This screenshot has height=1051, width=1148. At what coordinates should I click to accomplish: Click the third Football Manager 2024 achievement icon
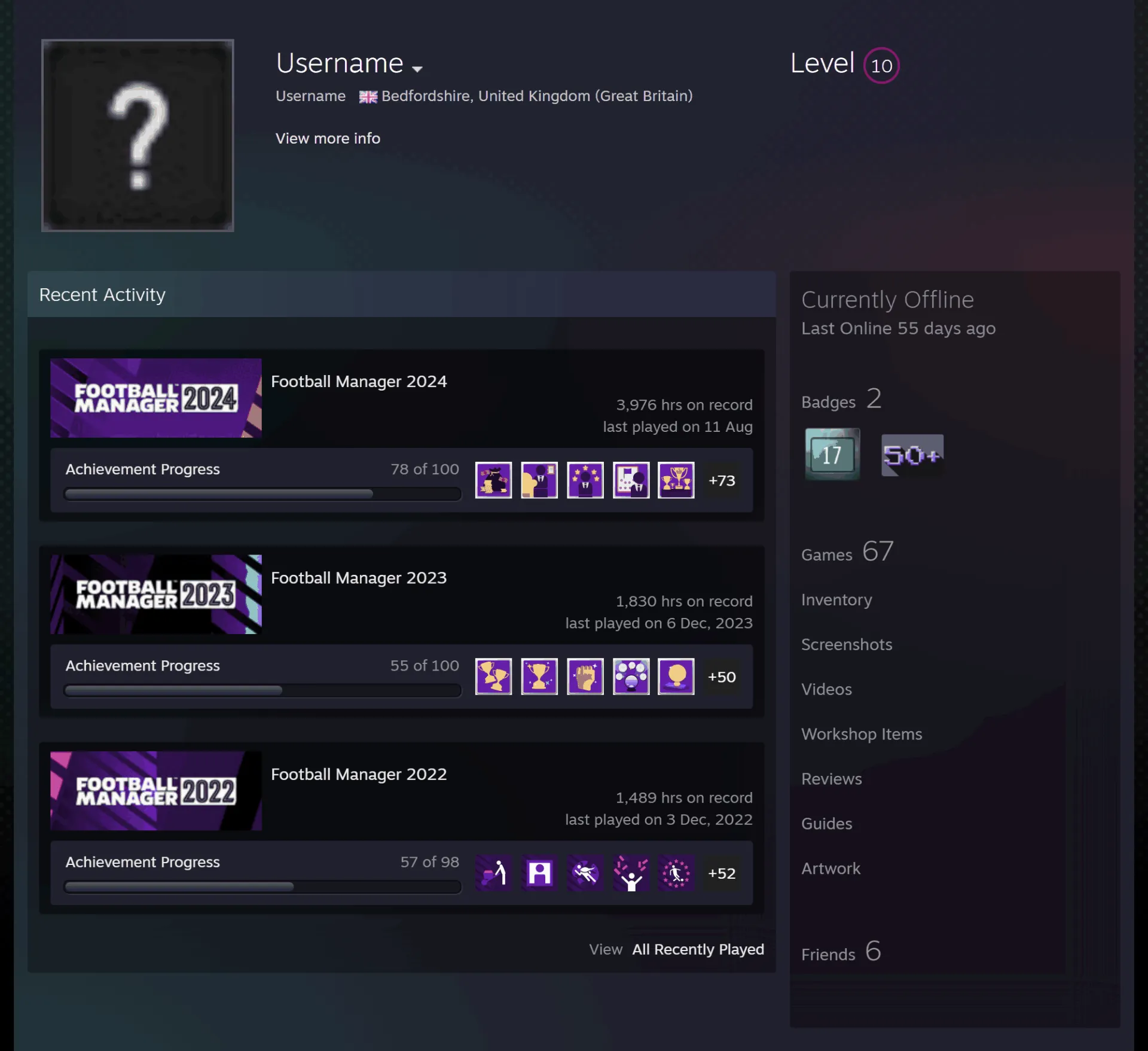(585, 480)
